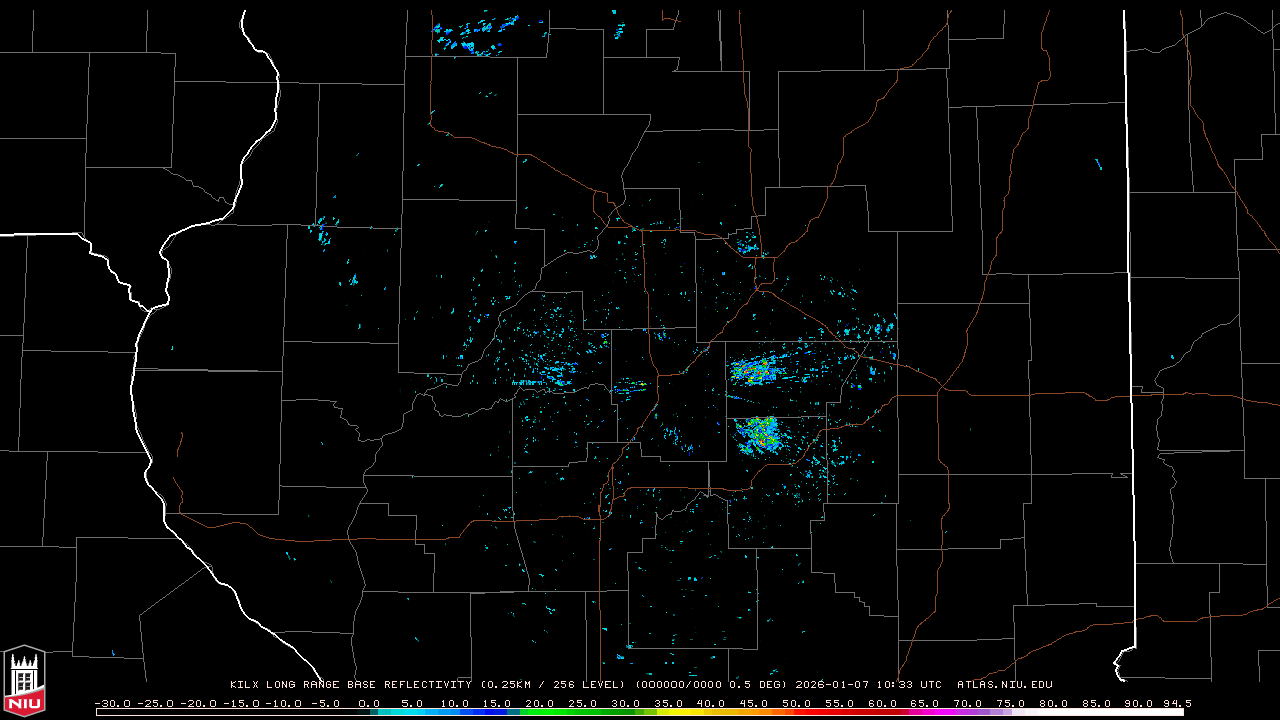Click the 30.0 scale label
The image size is (1280, 720).
point(626,703)
